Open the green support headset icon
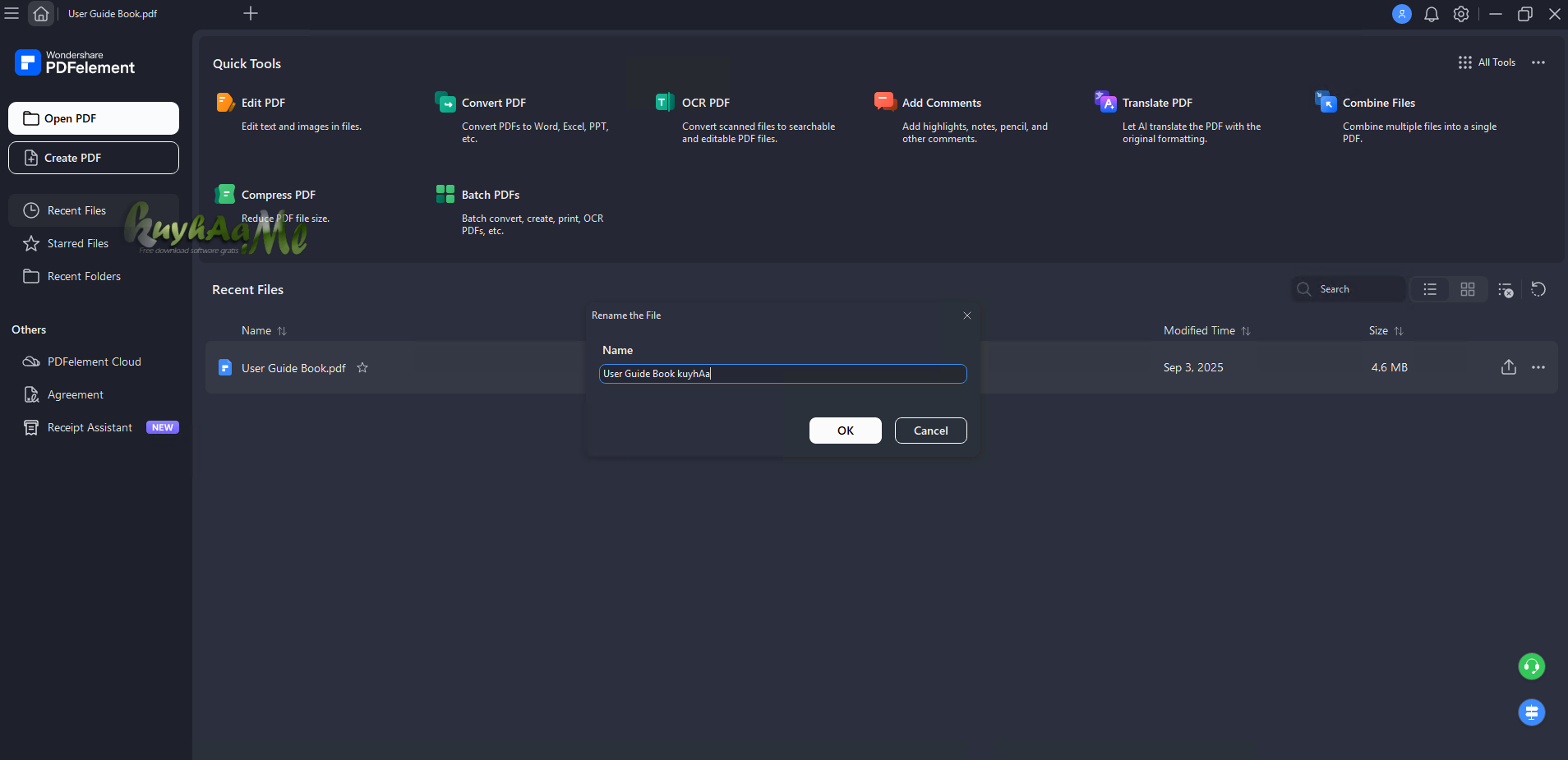The image size is (1568, 760). pos(1532,666)
